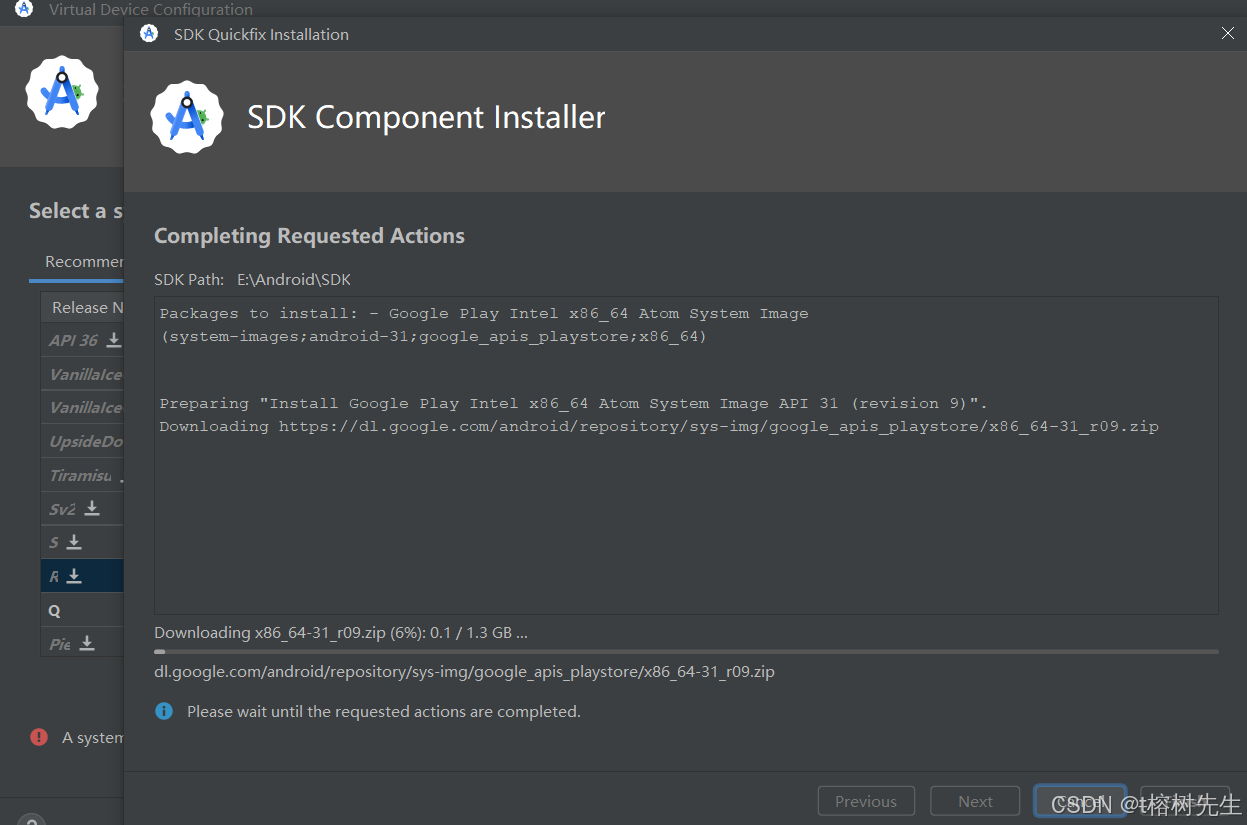Click Android Studio logo in SDK Component Installer header
This screenshot has width=1247, height=825.
[x=187, y=117]
